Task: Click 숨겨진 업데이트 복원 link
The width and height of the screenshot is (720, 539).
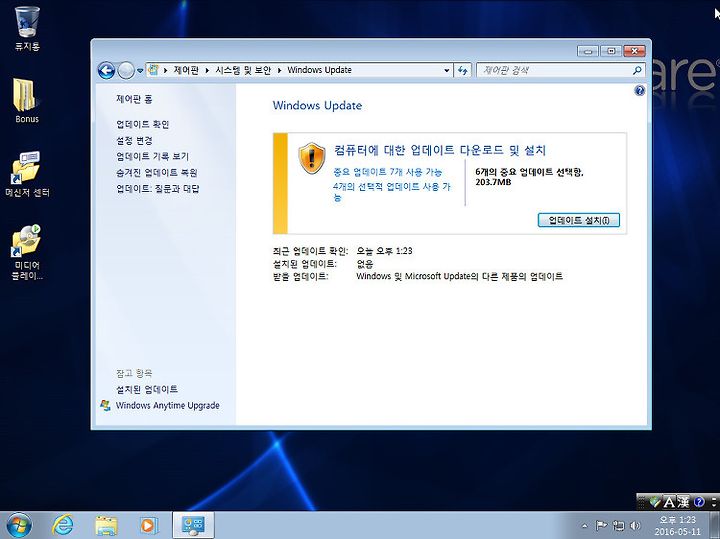Action: 157,173
